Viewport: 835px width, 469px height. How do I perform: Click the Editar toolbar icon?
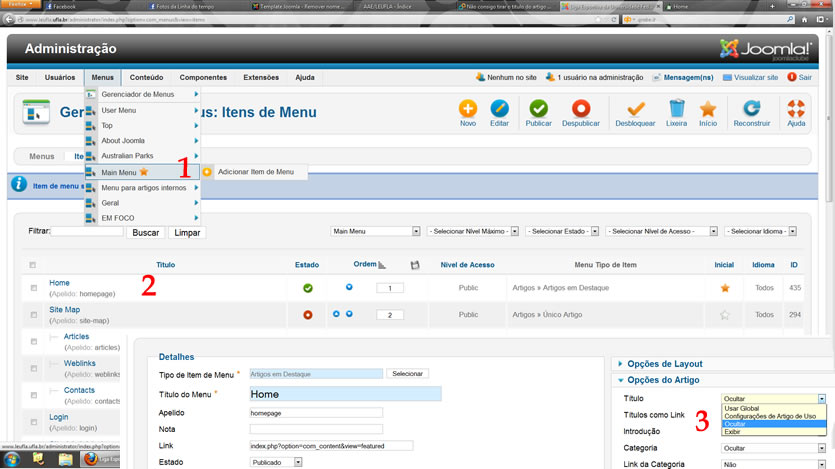[x=499, y=108]
